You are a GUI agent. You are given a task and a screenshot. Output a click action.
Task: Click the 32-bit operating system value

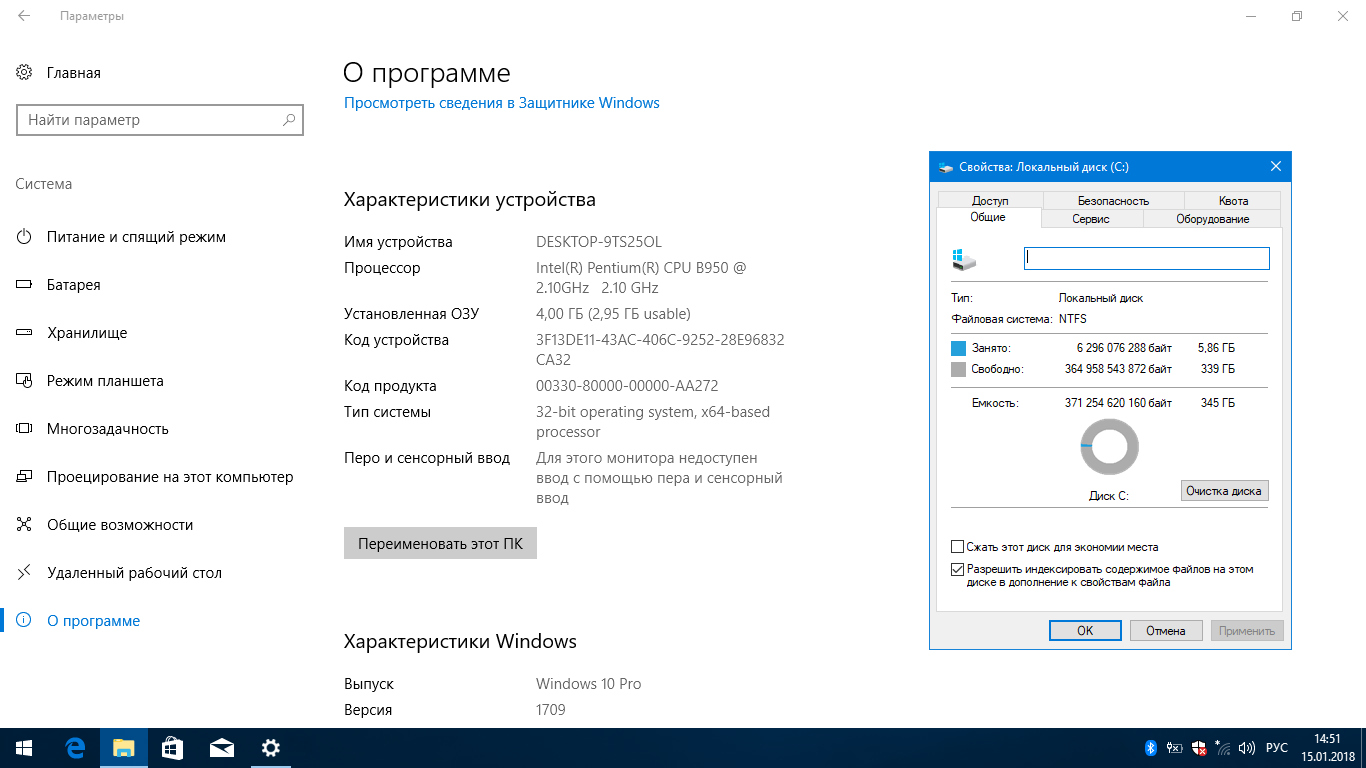click(653, 422)
